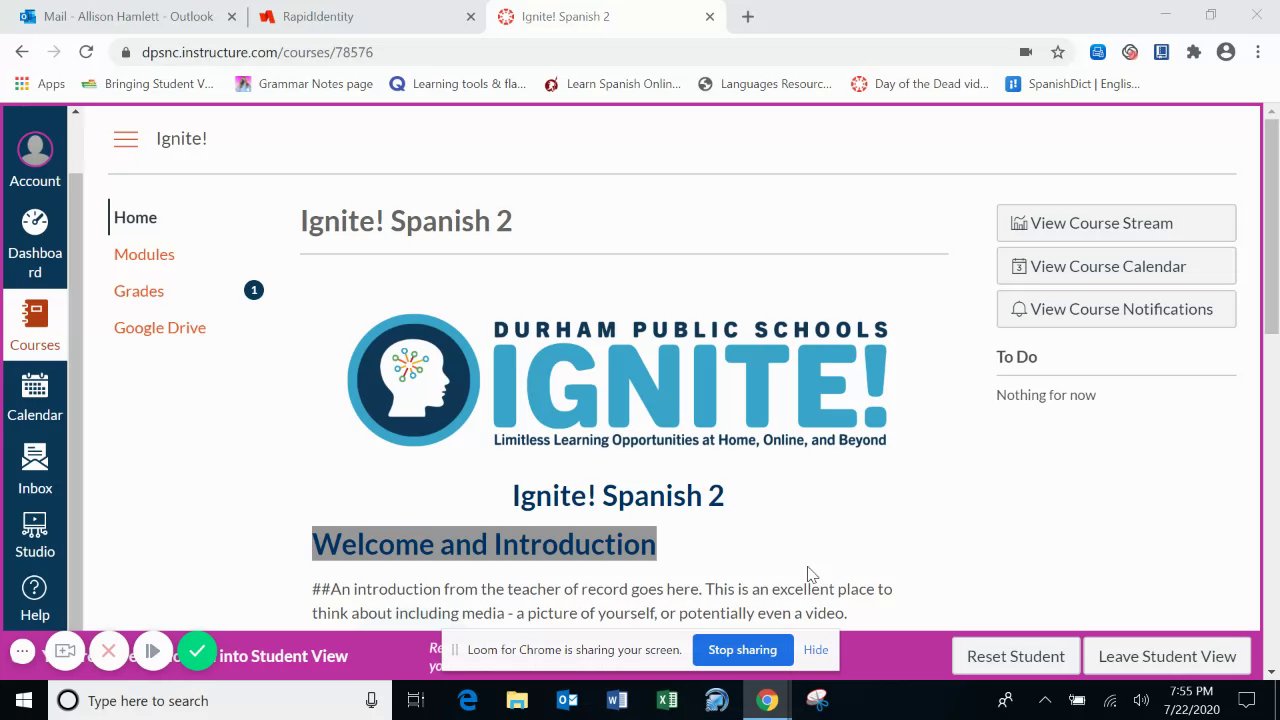Click the View Course Calendar button

[x=1116, y=266]
